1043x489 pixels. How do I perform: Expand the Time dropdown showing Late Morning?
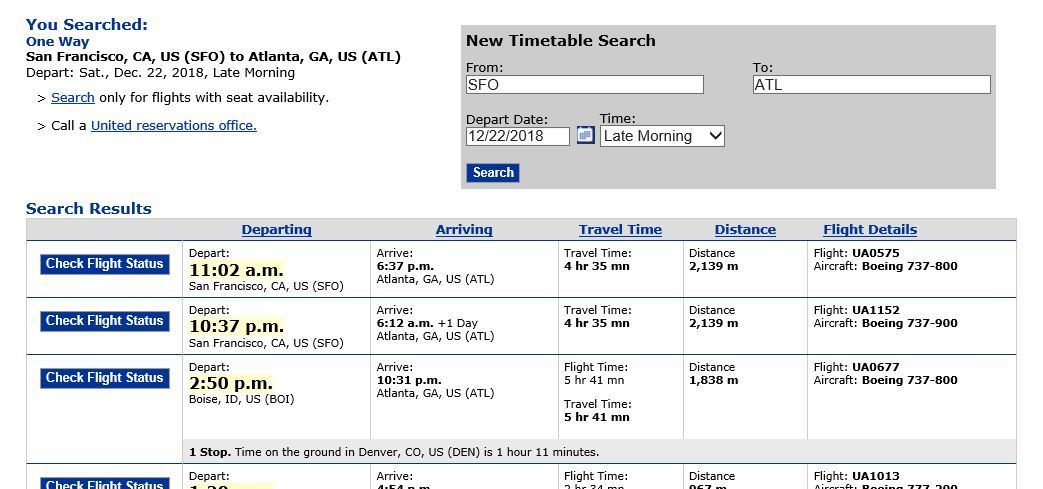[662, 136]
